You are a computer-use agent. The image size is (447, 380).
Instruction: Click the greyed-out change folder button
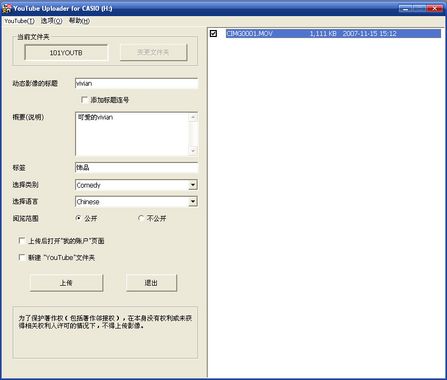153,52
